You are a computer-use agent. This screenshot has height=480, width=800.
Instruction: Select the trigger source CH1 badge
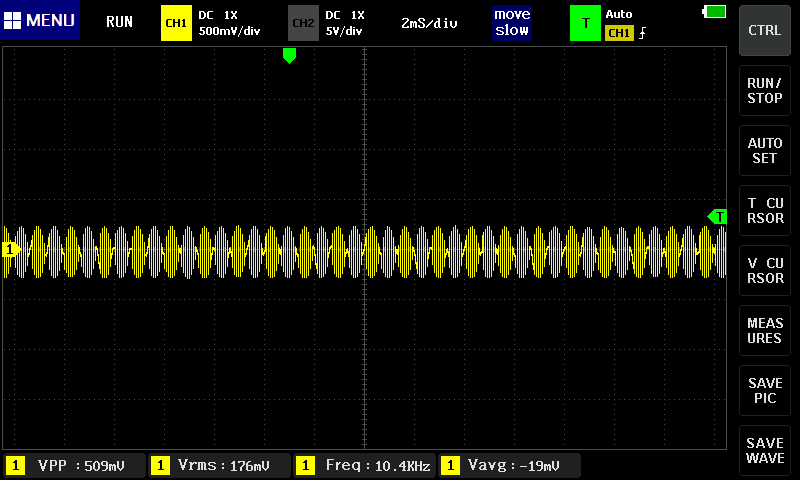point(619,33)
